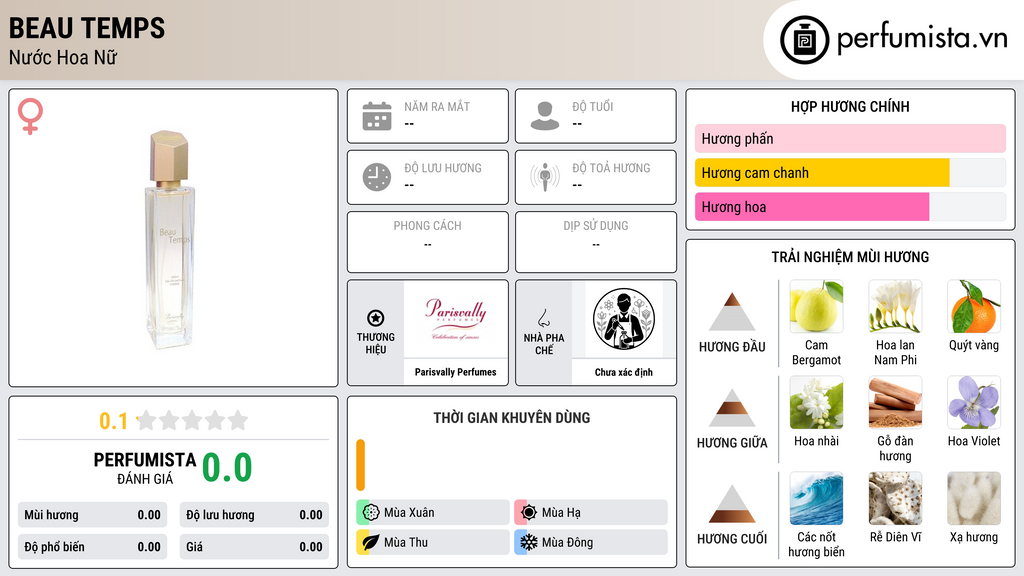Click the star rating row next to 0.1
This screenshot has height=576, width=1024.
click(x=192, y=420)
